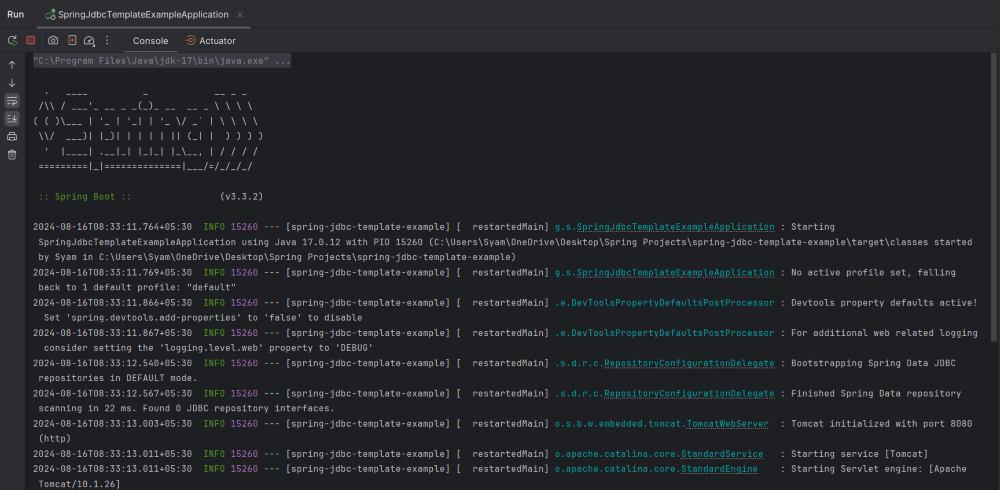
Task: Click the red heap dump icon
Action: (72, 40)
